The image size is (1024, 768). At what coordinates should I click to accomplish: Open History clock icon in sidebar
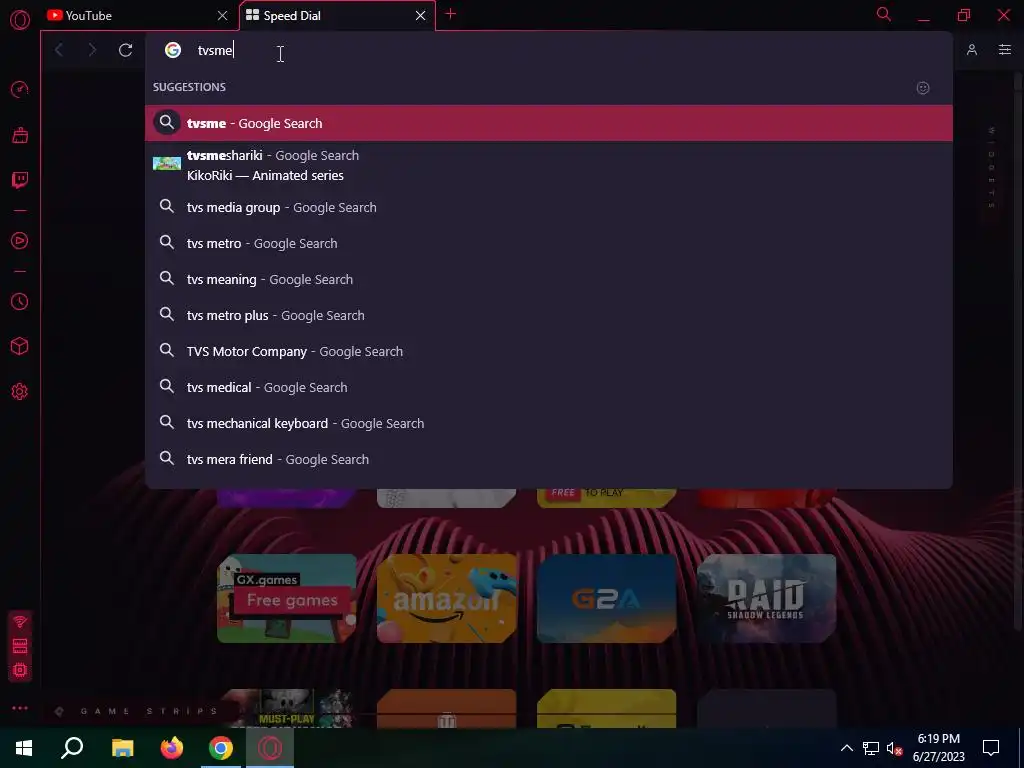pos(20,301)
